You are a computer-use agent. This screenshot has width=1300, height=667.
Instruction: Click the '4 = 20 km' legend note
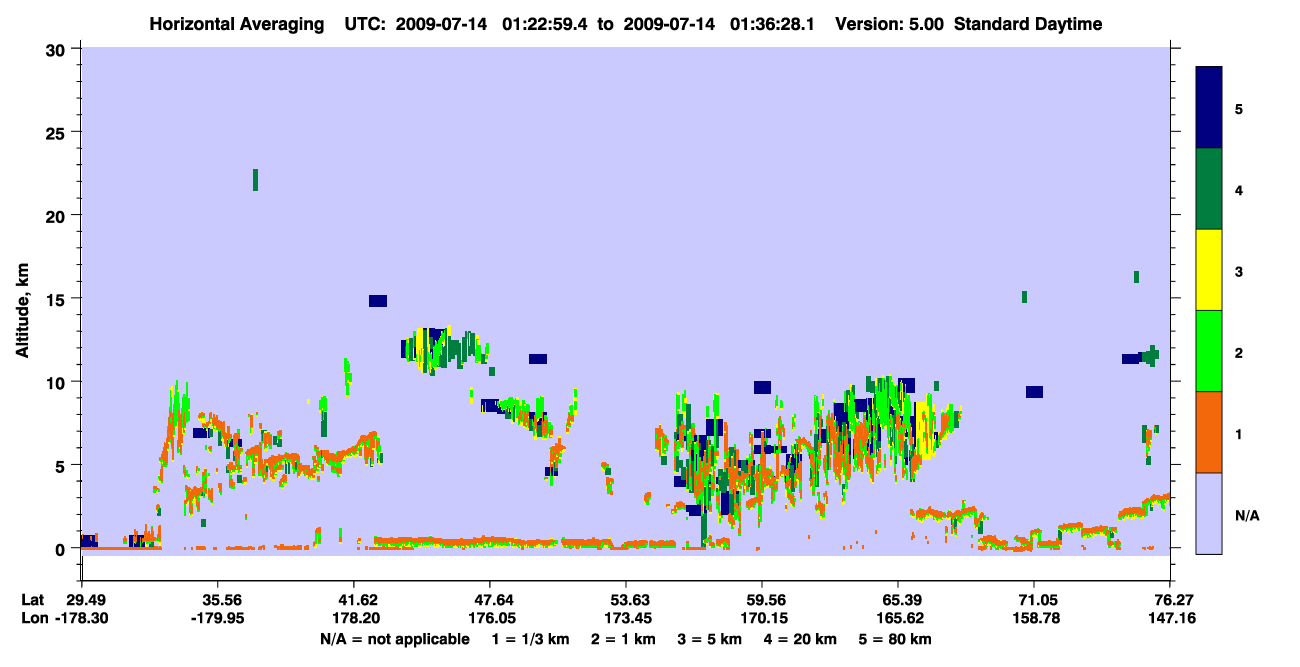pos(800,639)
